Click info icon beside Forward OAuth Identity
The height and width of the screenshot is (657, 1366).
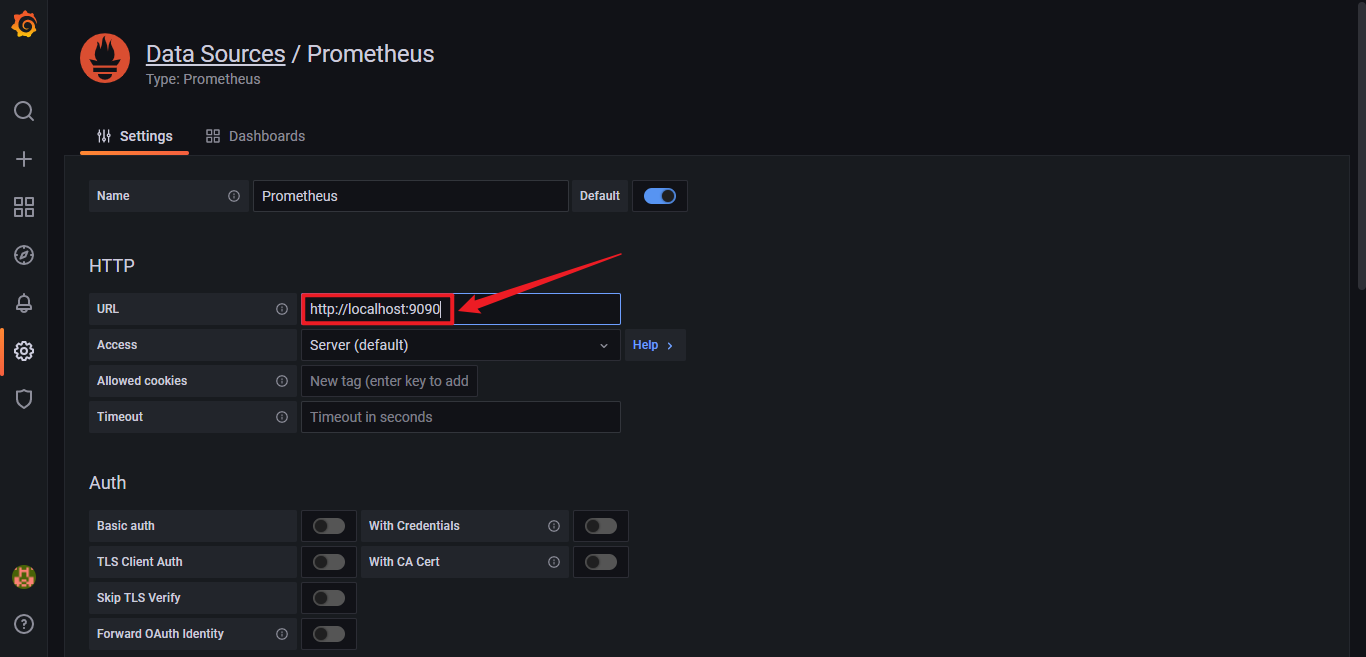pyautogui.click(x=282, y=634)
